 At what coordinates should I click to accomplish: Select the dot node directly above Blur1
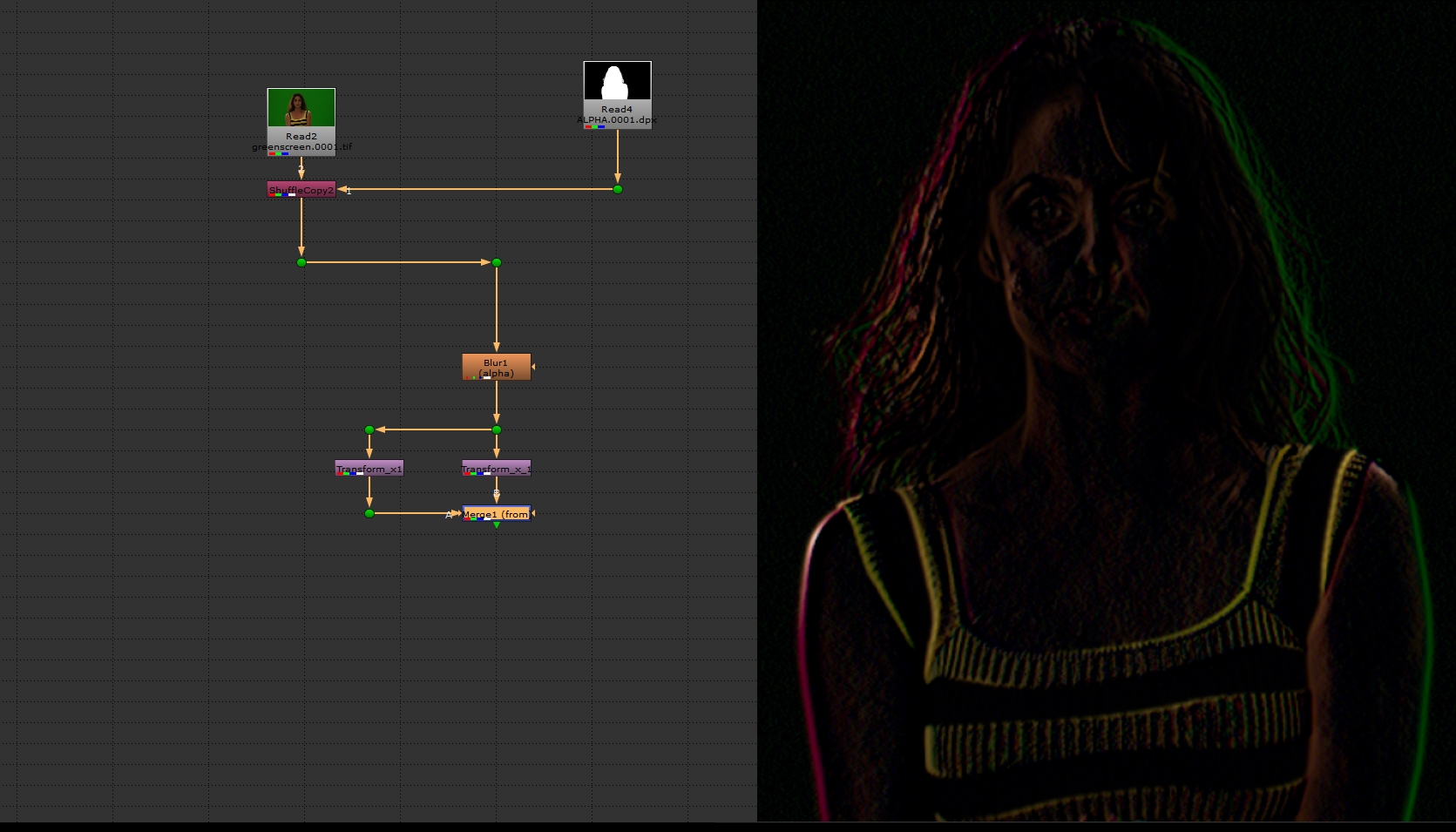point(497,262)
